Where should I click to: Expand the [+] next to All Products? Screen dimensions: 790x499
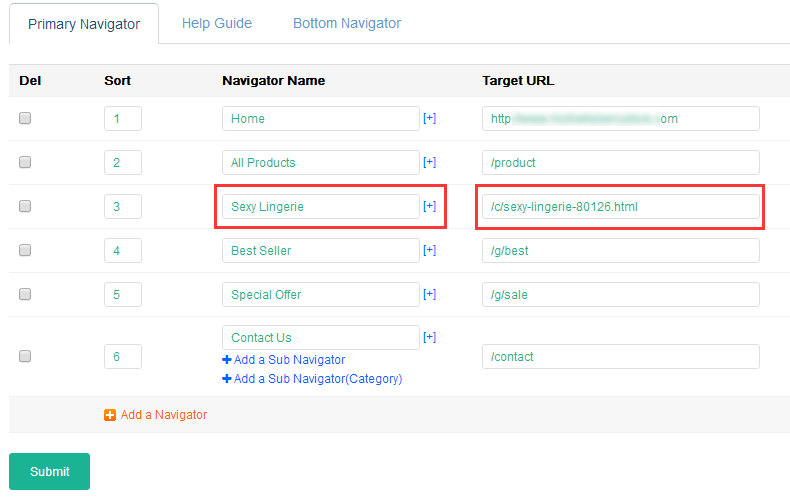[429, 162]
